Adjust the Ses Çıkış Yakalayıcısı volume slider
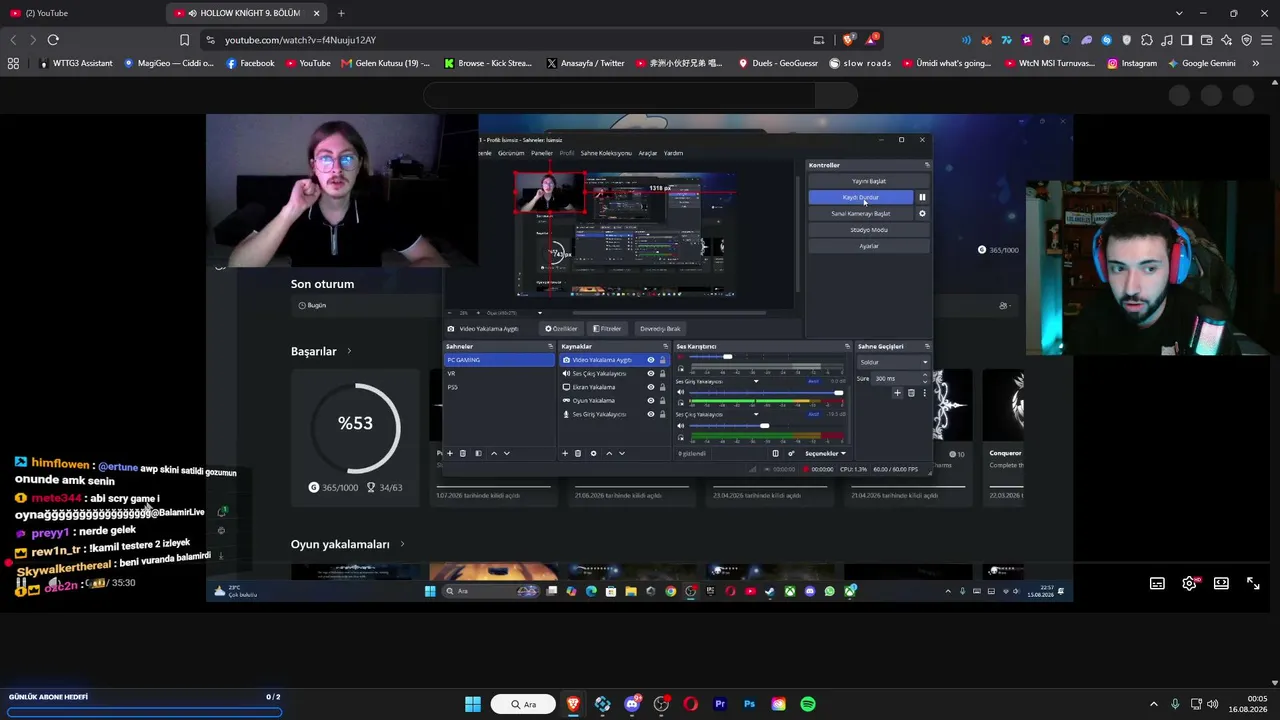1280x720 pixels. pyautogui.click(x=764, y=426)
